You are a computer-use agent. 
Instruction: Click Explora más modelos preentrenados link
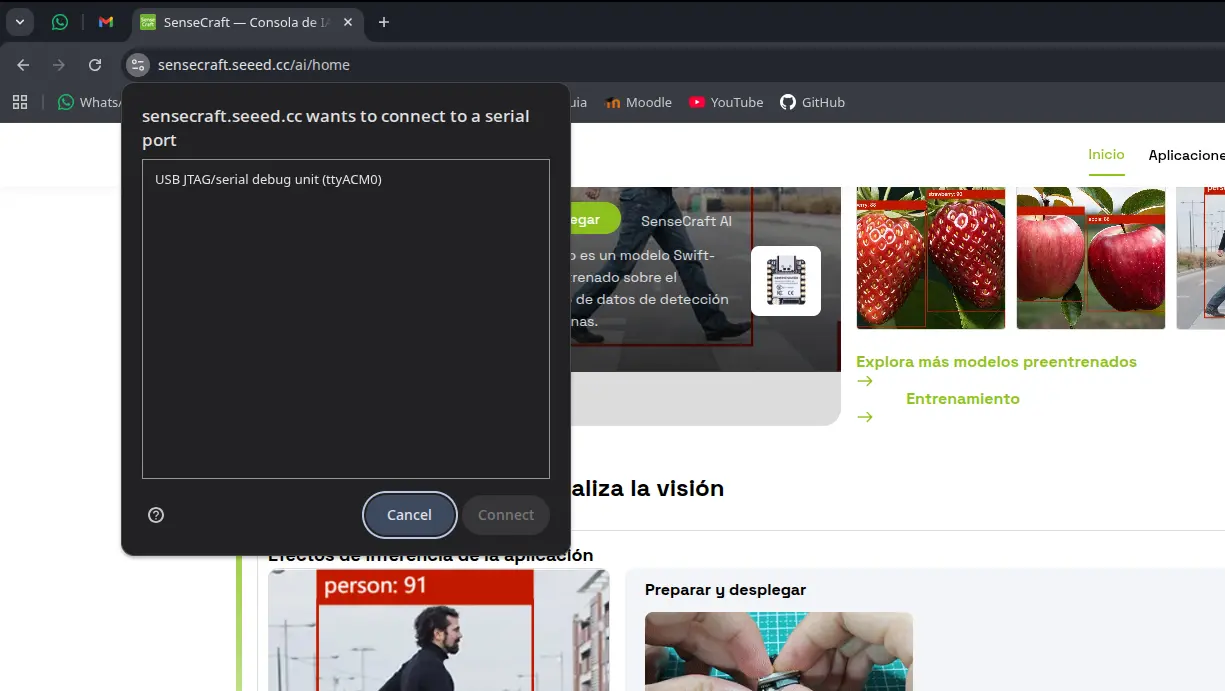996,362
